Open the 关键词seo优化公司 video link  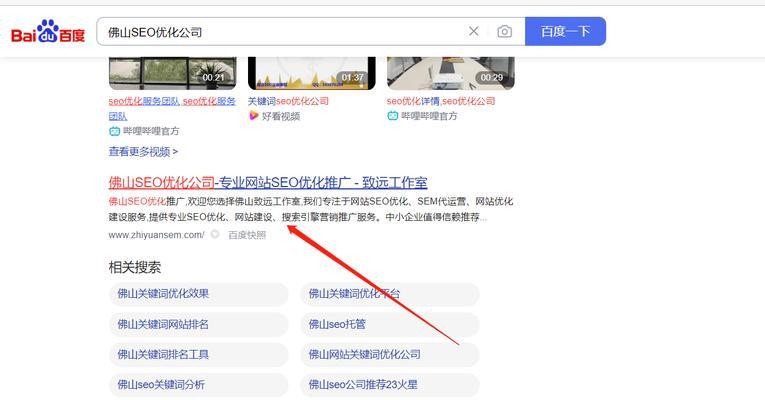(288, 101)
